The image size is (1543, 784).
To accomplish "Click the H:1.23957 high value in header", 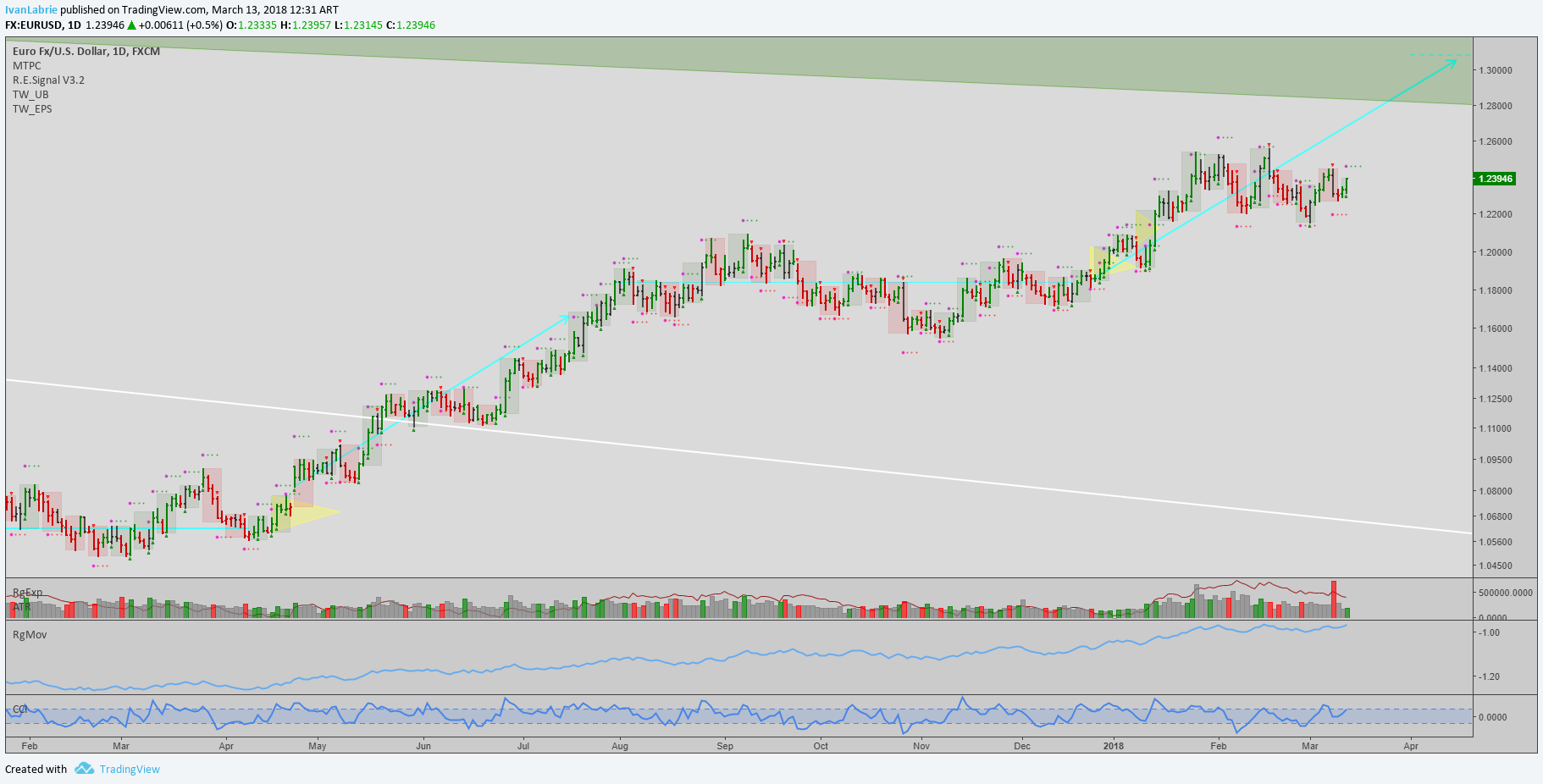I will 305,25.
